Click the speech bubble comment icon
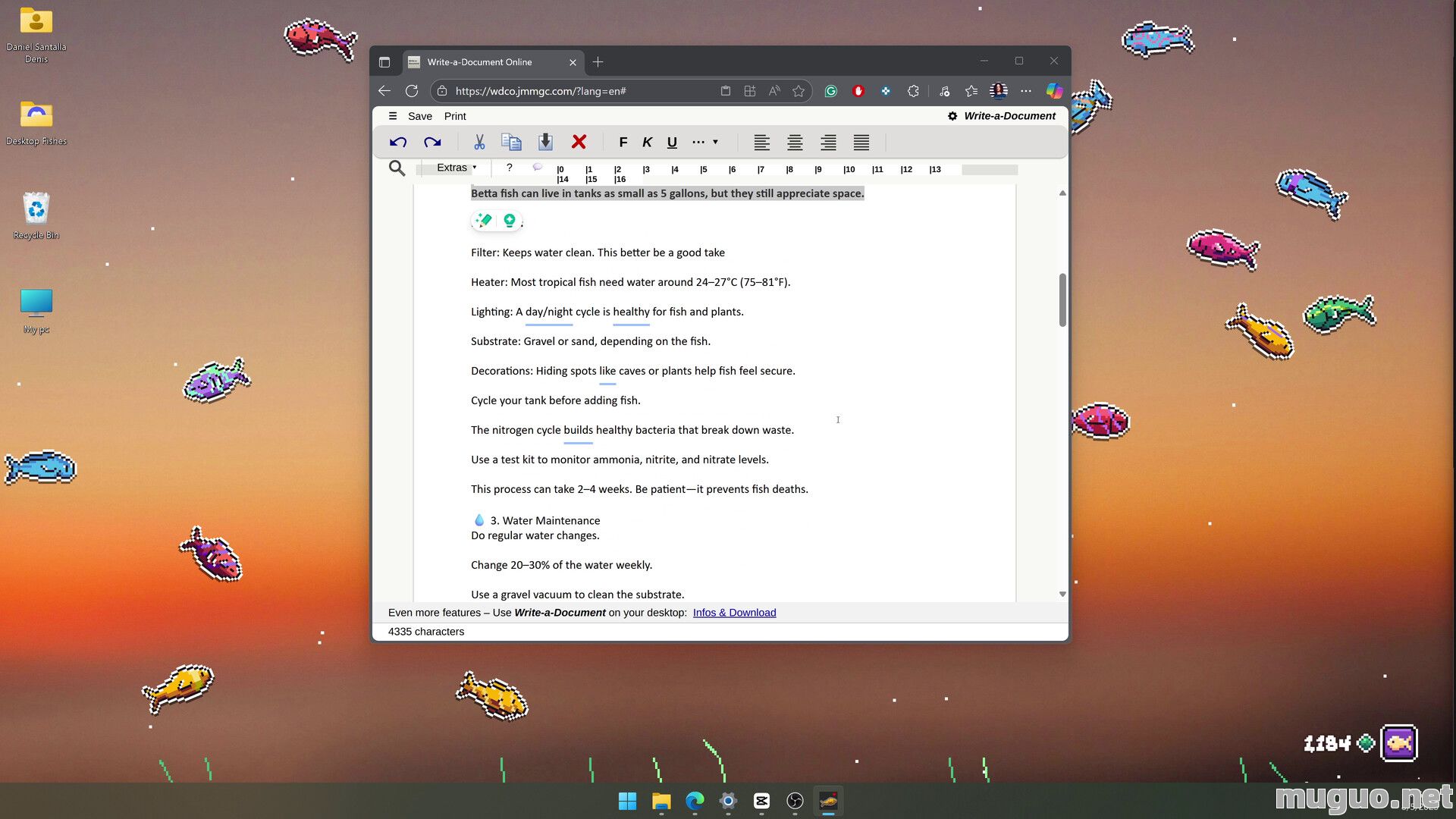The height and width of the screenshot is (819, 1456). [537, 167]
